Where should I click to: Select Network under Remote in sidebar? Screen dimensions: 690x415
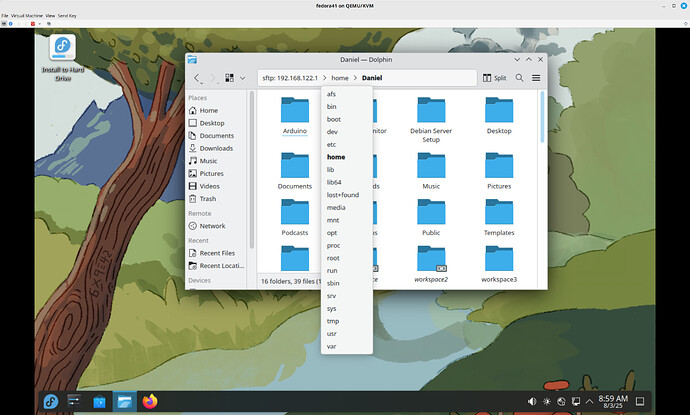coord(212,226)
